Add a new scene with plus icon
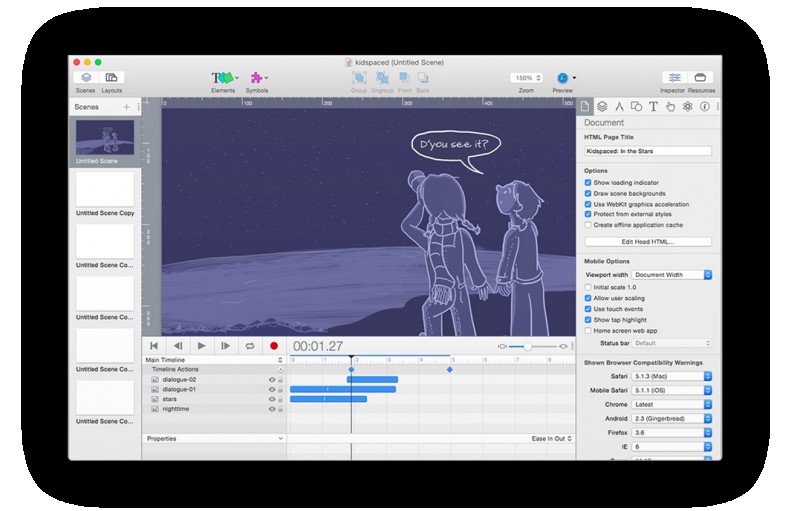The width and height of the screenshot is (800, 511). point(126,107)
